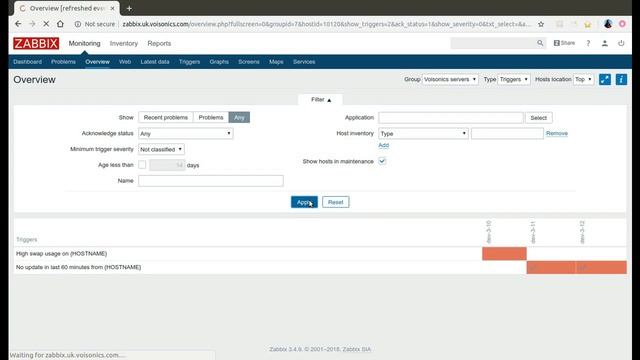Show Recent problems only

pyautogui.click(x=166, y=118)
